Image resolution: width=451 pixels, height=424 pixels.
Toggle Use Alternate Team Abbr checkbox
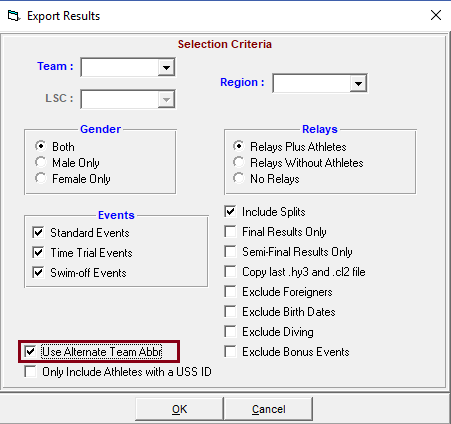(30, 351)
